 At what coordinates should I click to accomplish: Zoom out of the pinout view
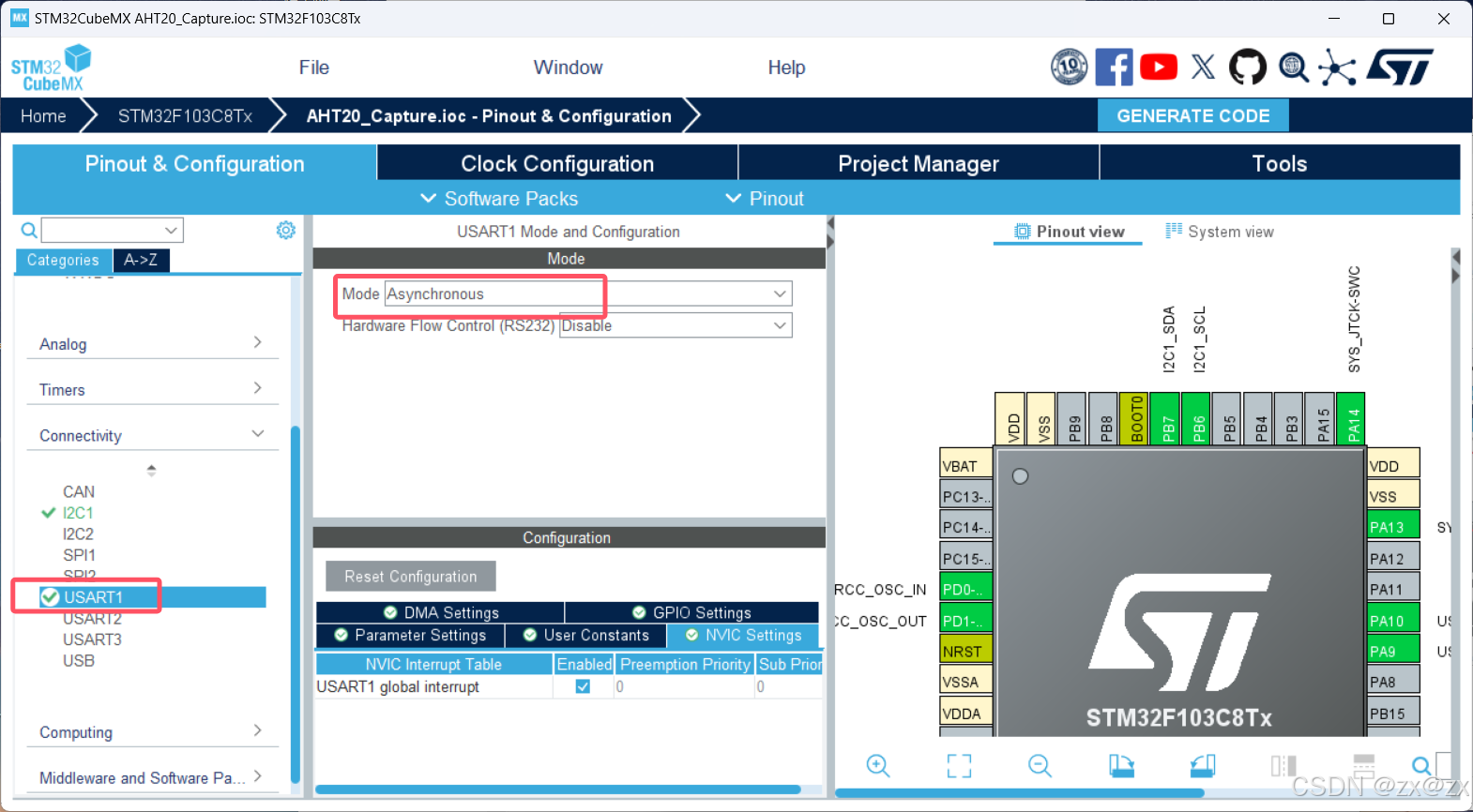[1040, 766]
